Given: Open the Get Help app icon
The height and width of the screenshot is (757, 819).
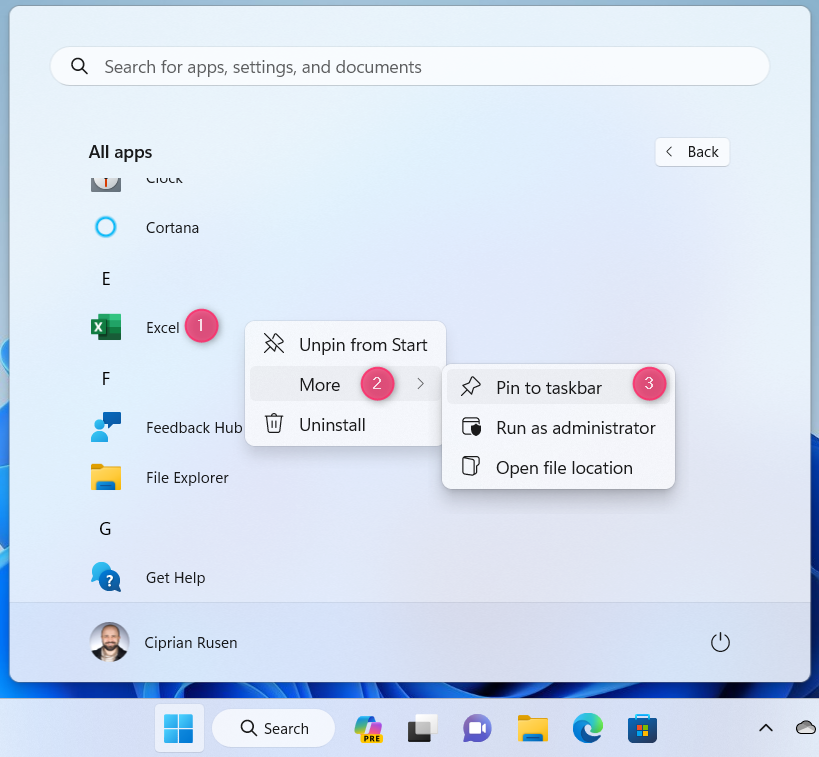Looking at the screenshot, I should (106, 577).
